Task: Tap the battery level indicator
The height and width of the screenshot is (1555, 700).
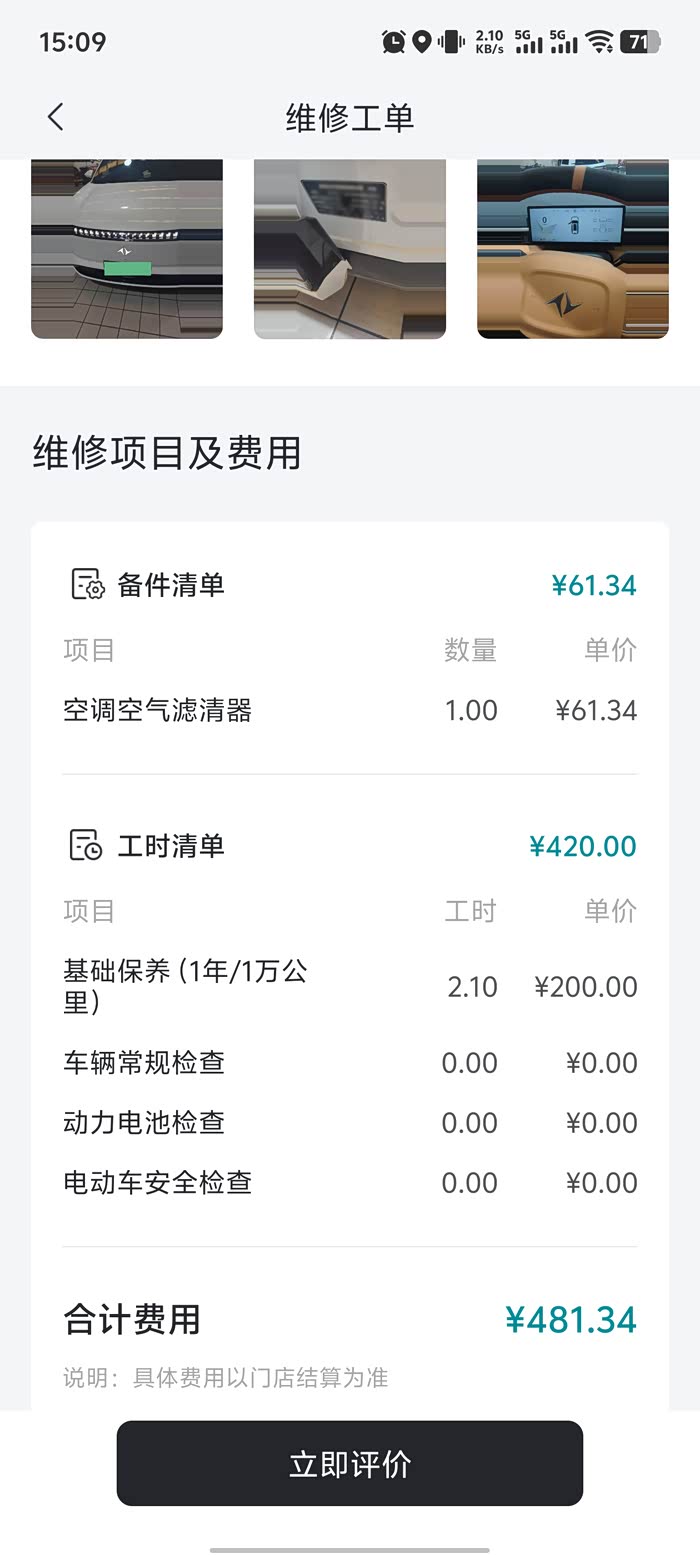Action: (x=640, y=42)
